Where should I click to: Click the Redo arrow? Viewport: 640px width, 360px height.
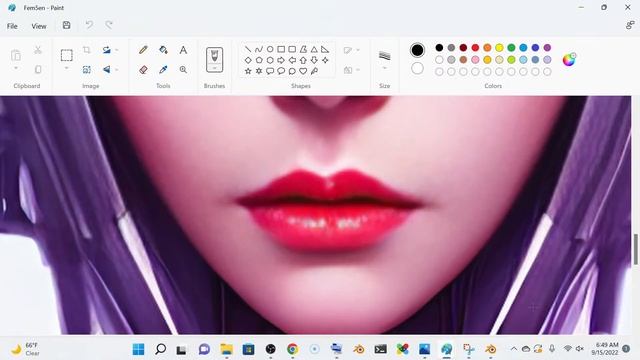(x=109, y=25)
